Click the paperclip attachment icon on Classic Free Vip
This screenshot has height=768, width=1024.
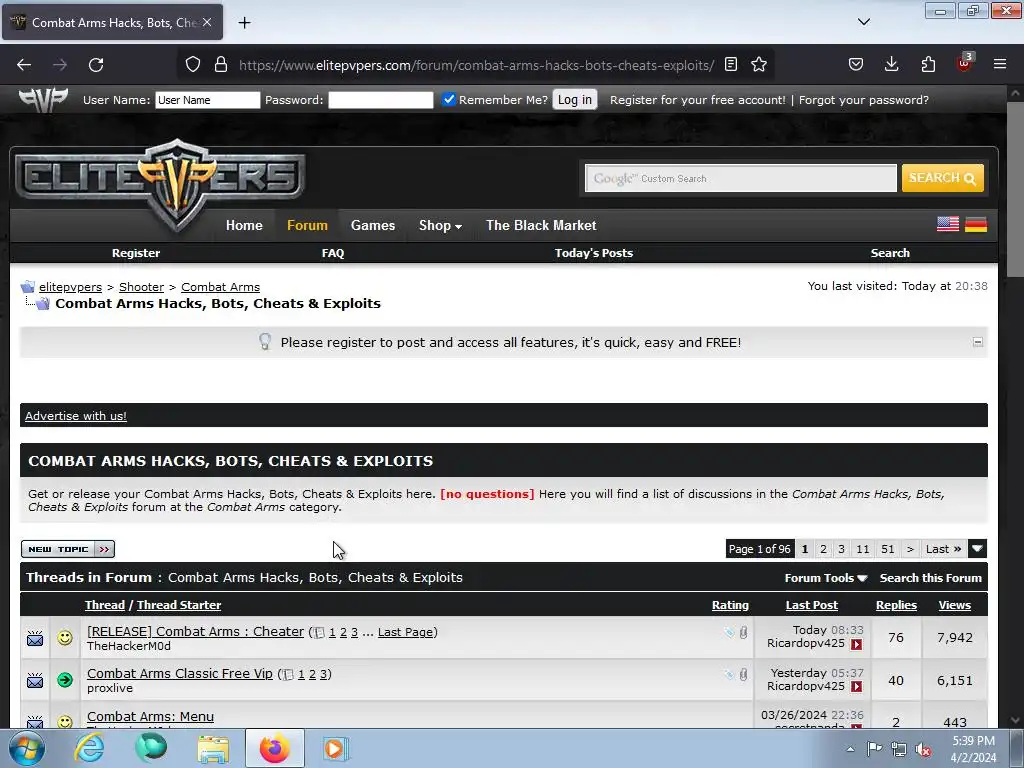tap(743, 675)
